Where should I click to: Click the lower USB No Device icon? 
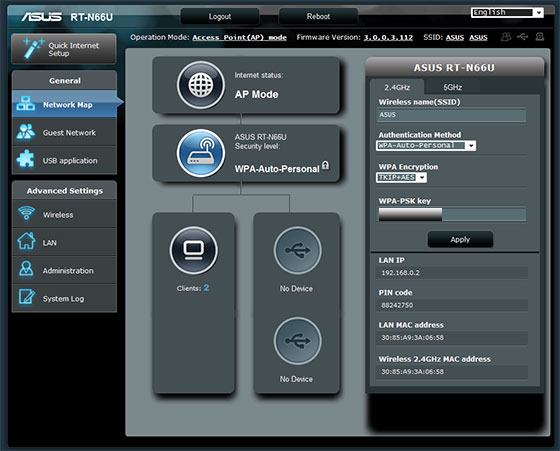point(298,341)
